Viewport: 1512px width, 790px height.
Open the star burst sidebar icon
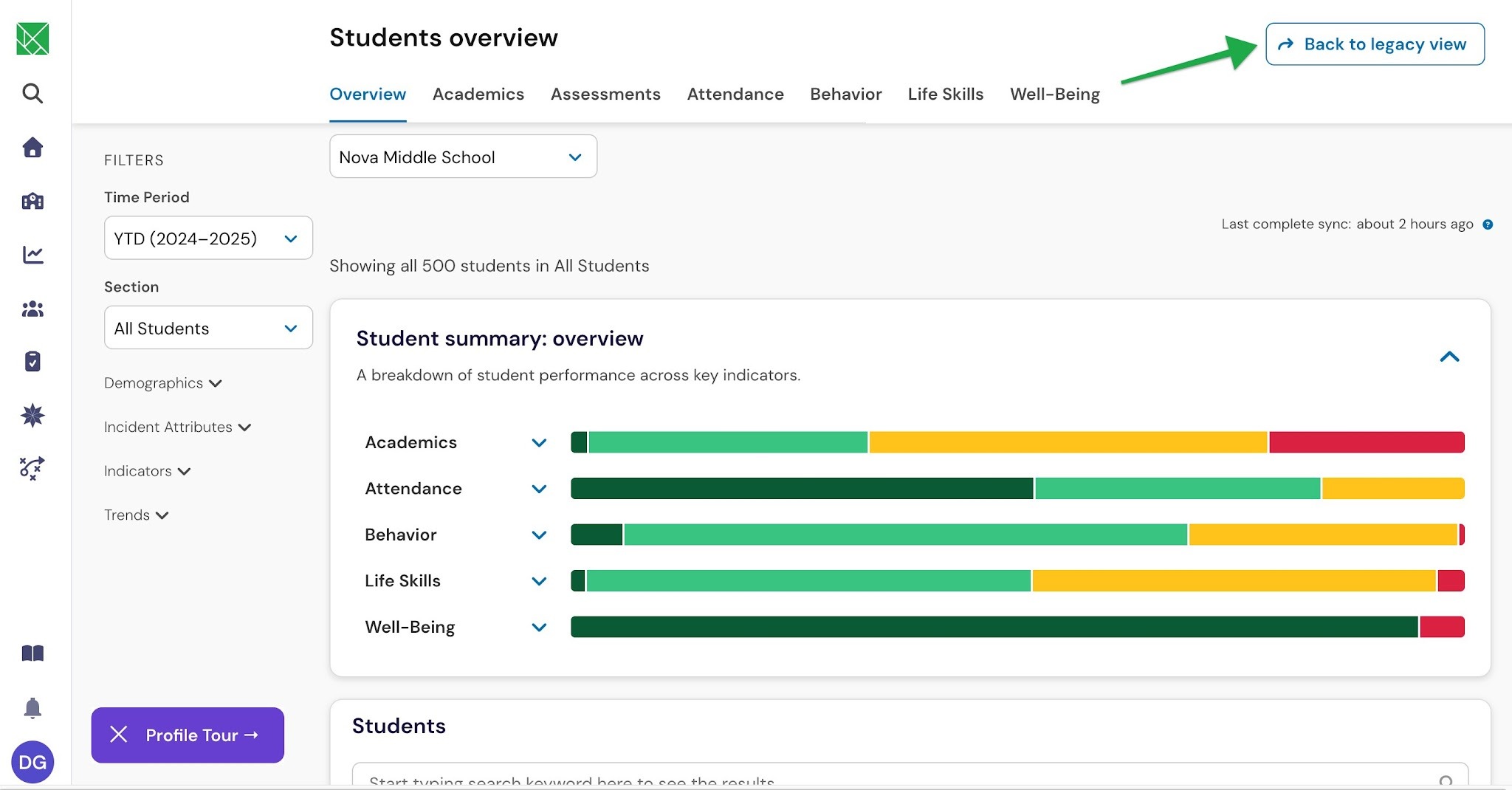pyautogui.click(x=32, y=415)
